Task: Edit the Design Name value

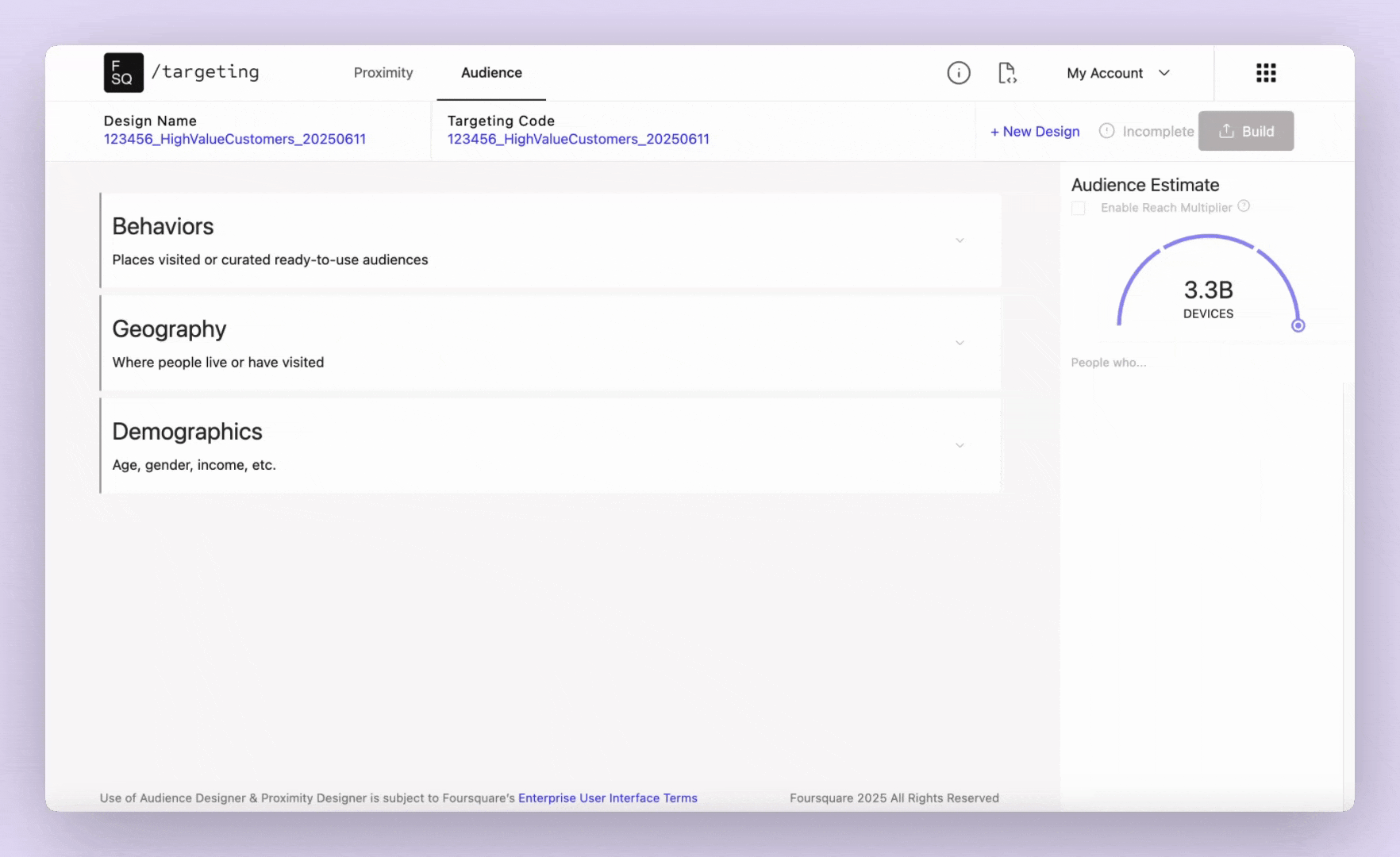Action: (235, 139)
